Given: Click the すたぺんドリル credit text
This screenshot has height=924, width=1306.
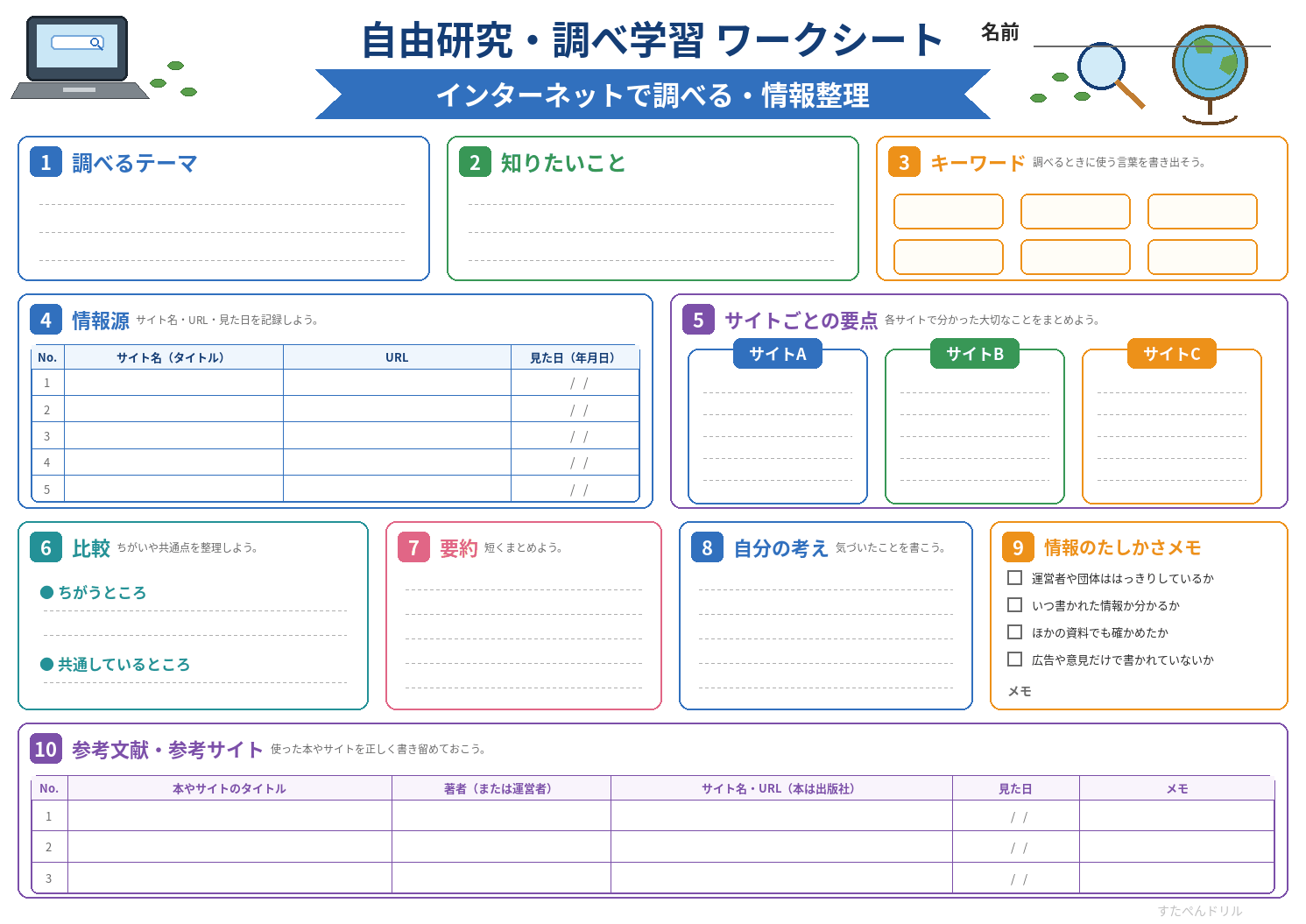Looking at the screenshot, I should click(1200, 911).
